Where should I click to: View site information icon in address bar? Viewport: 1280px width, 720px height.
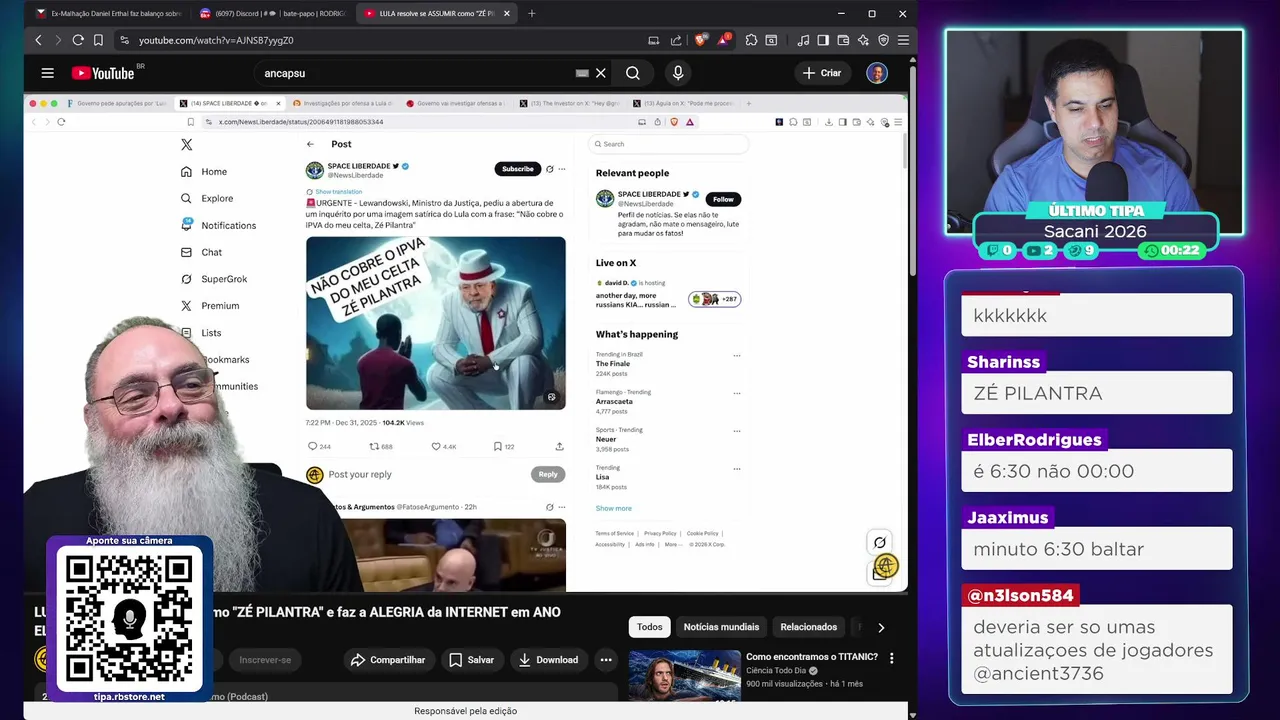124,40
